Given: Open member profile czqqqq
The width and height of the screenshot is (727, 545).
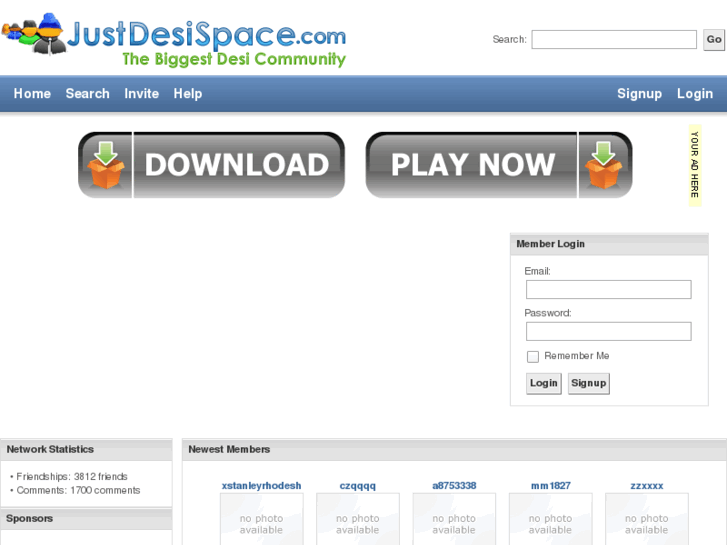Looking at the screenshot, I should point(357,486).
